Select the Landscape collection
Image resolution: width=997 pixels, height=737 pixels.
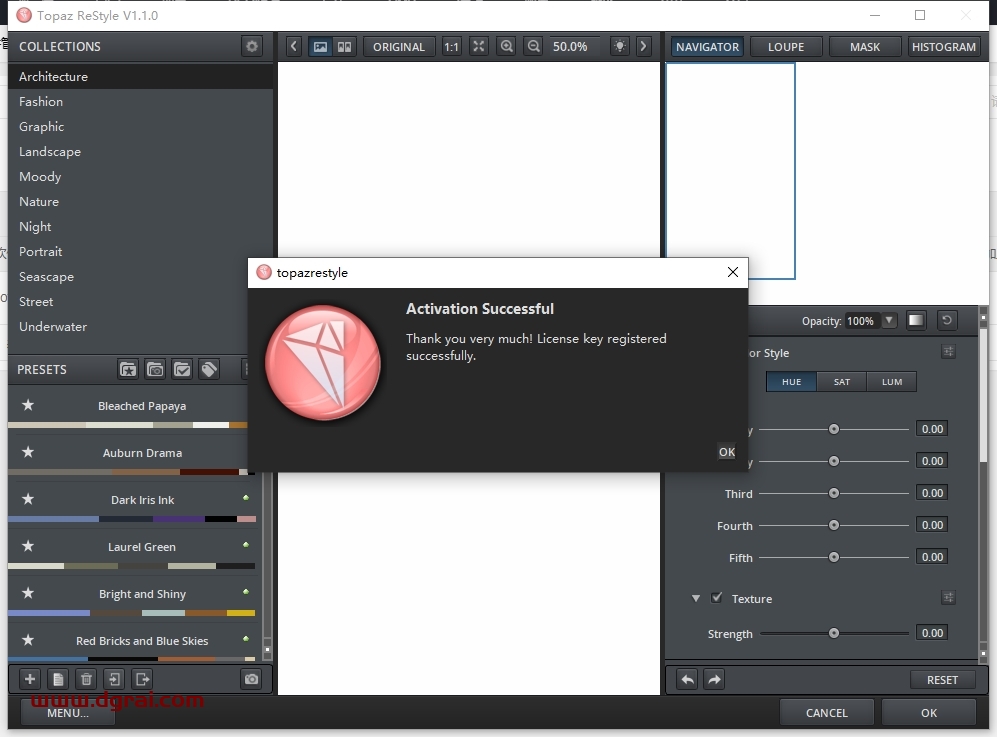50,151
